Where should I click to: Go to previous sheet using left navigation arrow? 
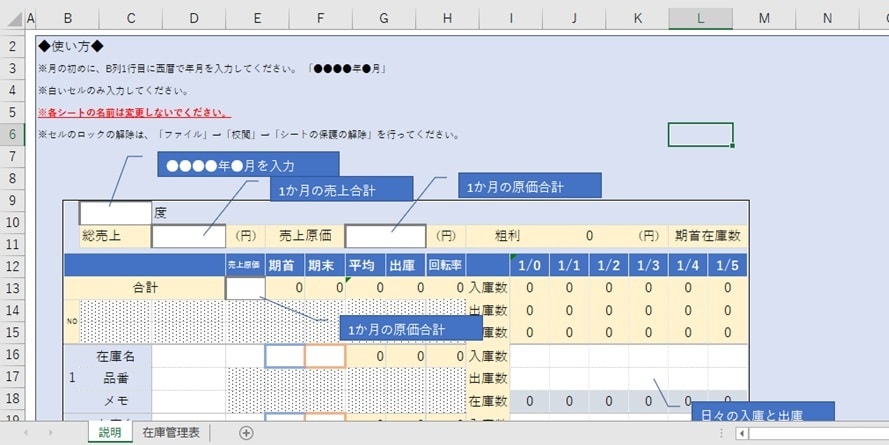coord(26,433)
